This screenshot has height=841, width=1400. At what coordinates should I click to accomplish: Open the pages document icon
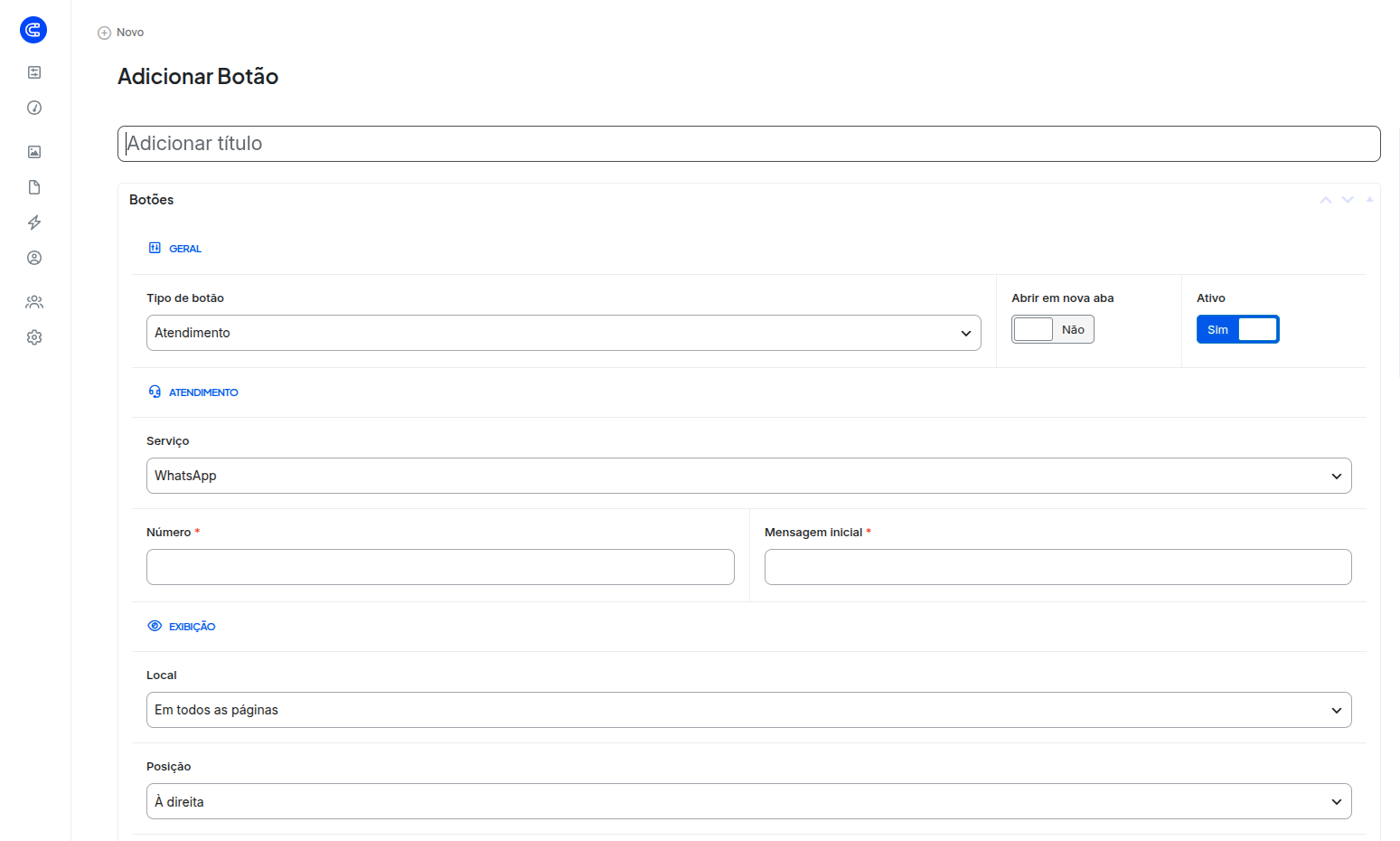pyautogui.click(x=34, y=187)
